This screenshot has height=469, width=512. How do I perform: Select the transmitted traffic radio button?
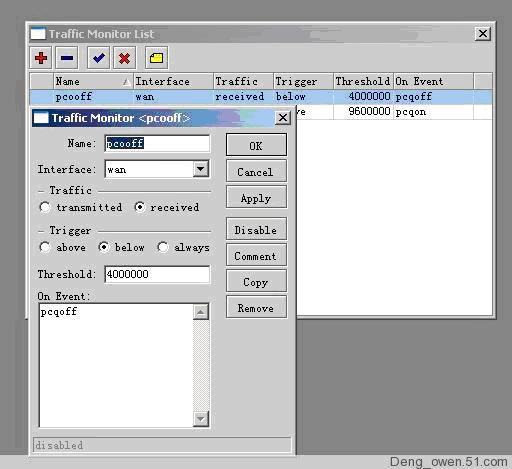(45, 207)
